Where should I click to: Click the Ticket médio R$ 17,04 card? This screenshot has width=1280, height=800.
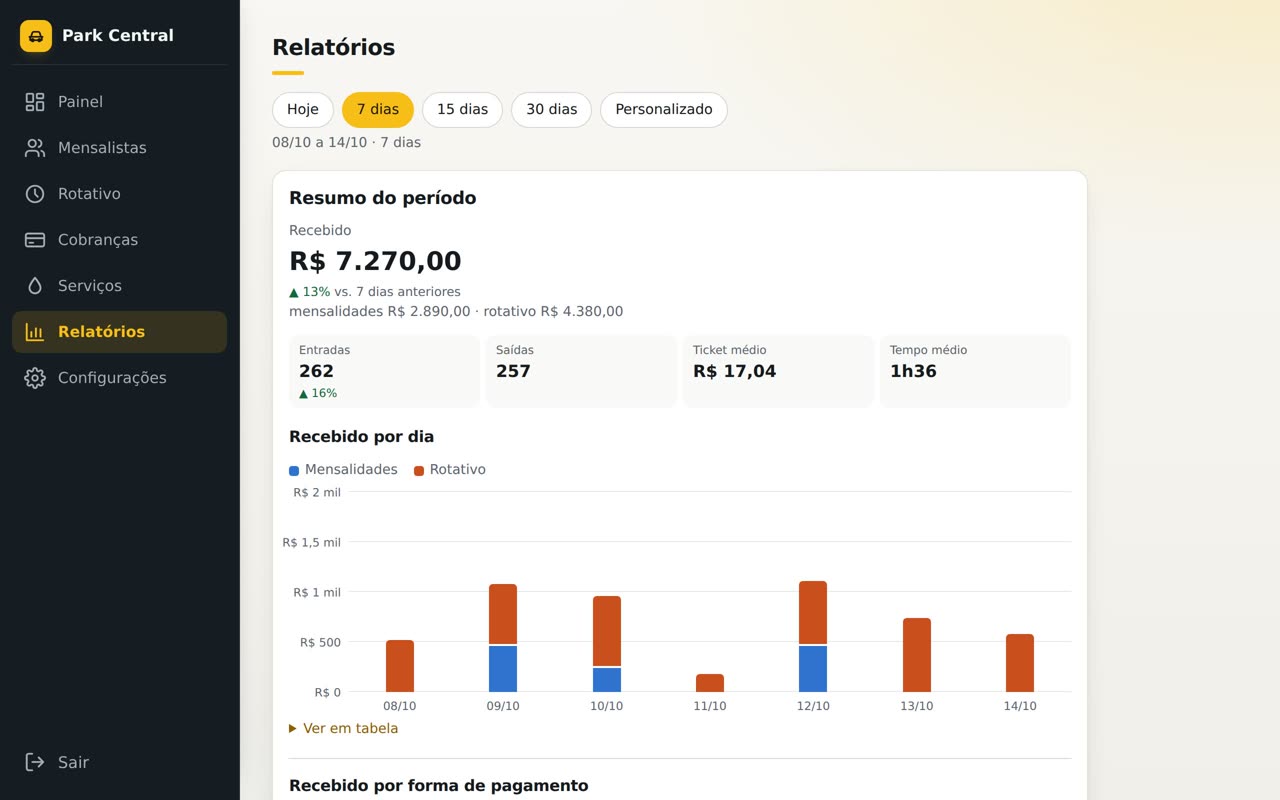(779, 371)
